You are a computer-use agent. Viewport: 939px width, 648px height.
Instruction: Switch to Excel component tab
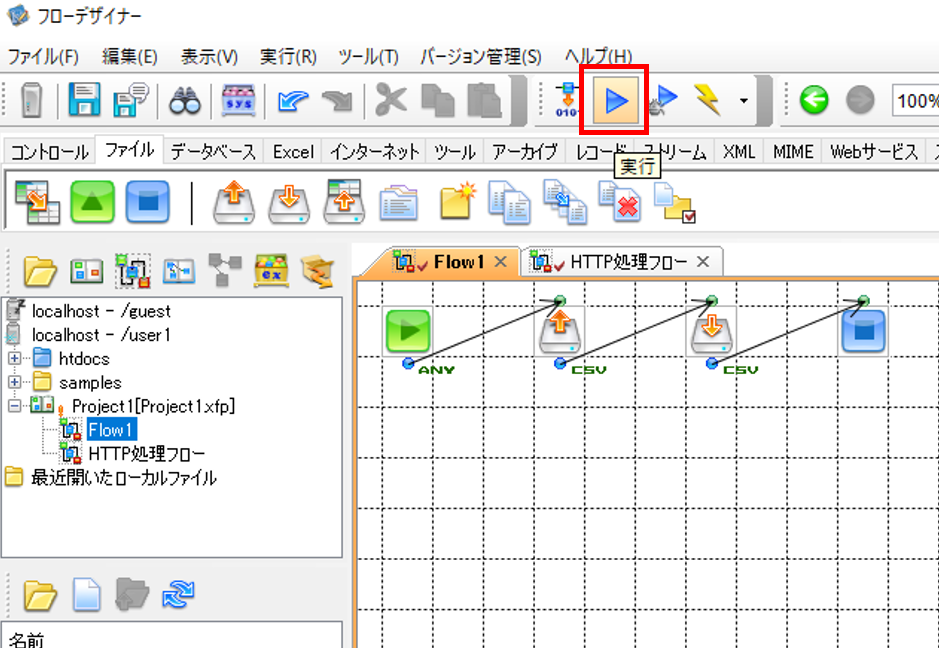pos(293,152)
